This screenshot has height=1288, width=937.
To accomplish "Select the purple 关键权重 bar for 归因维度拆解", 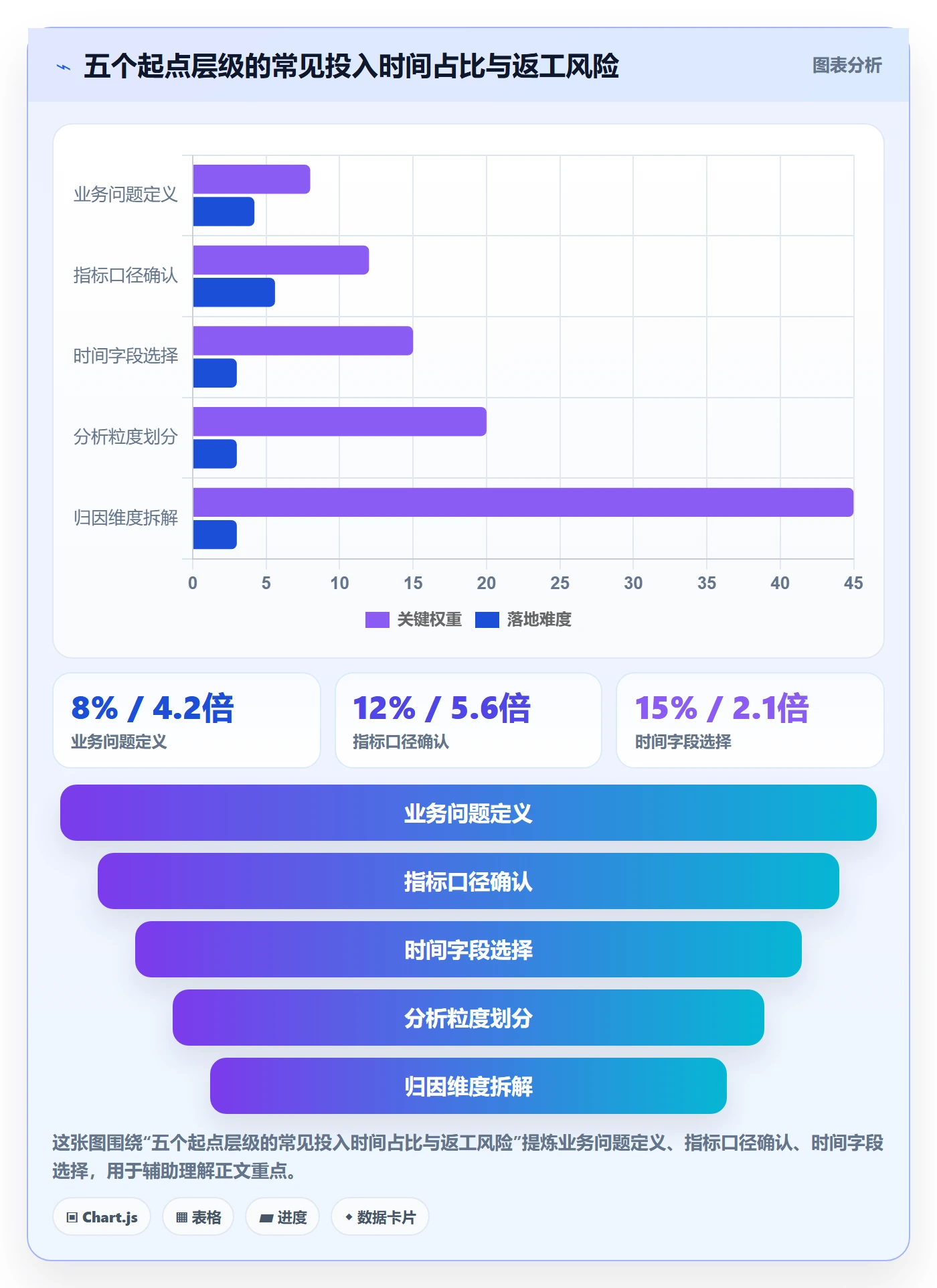I will (x=523, y=502).
